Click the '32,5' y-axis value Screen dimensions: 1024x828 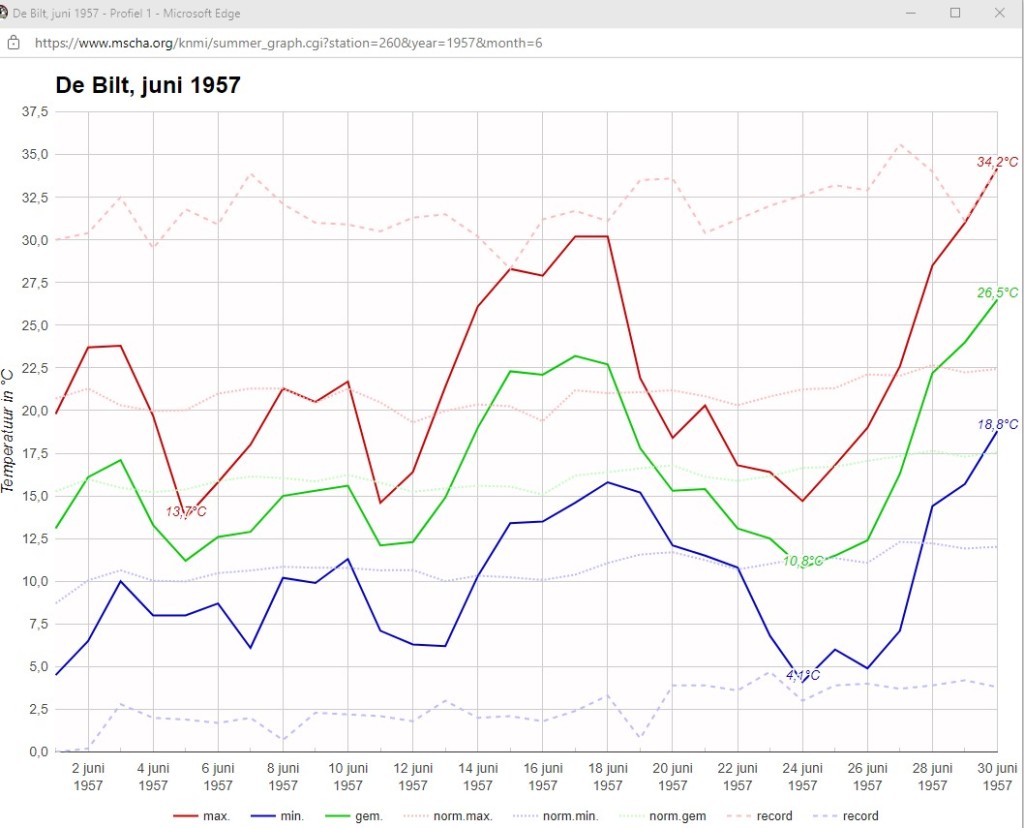point(35,197)
